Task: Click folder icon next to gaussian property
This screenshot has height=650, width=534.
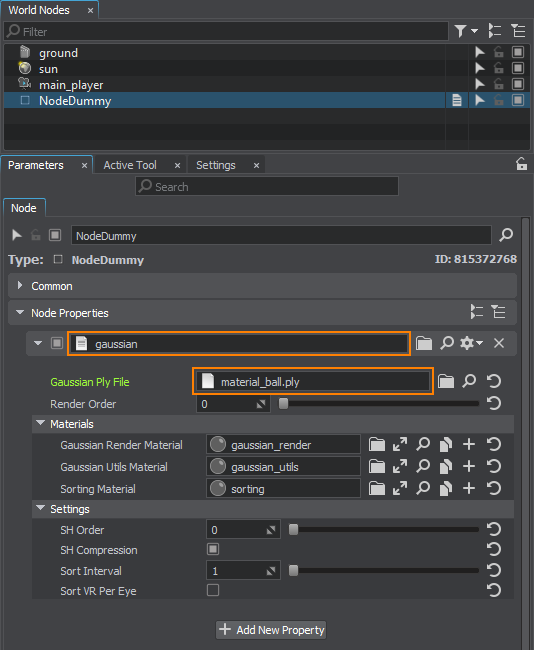Action: click(x=424, y=343)
